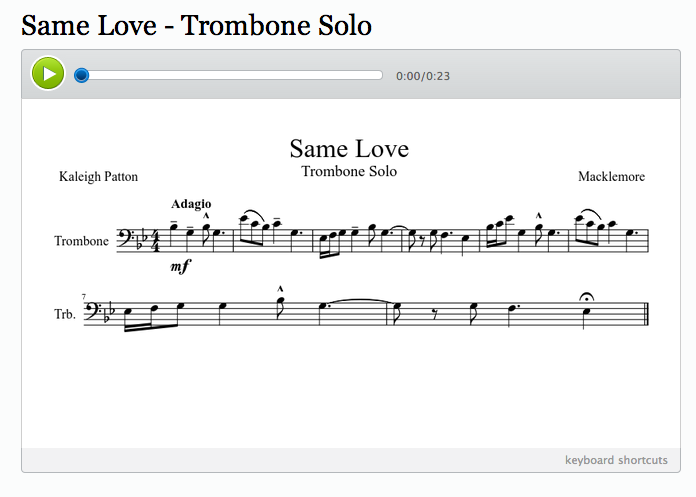Seek within the playback progress bar
This screenshot has width=696, height=497.
(229, 75)
